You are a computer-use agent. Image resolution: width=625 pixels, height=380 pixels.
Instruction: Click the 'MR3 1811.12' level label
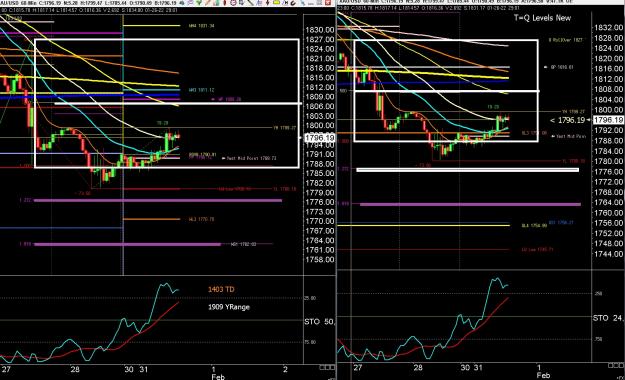tap(201, 90)
